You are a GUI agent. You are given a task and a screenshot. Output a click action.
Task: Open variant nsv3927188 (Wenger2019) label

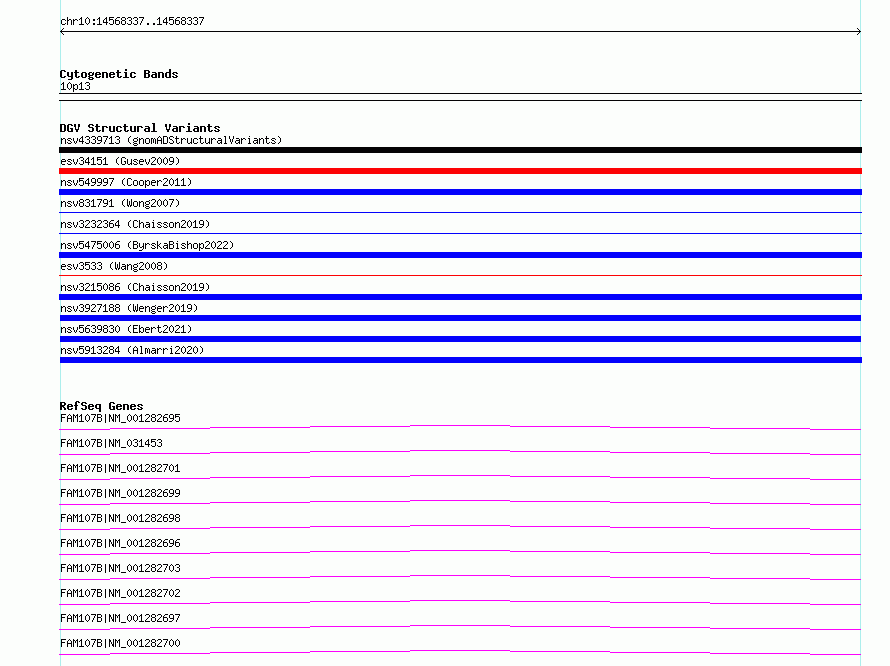(x=129, y=308)
